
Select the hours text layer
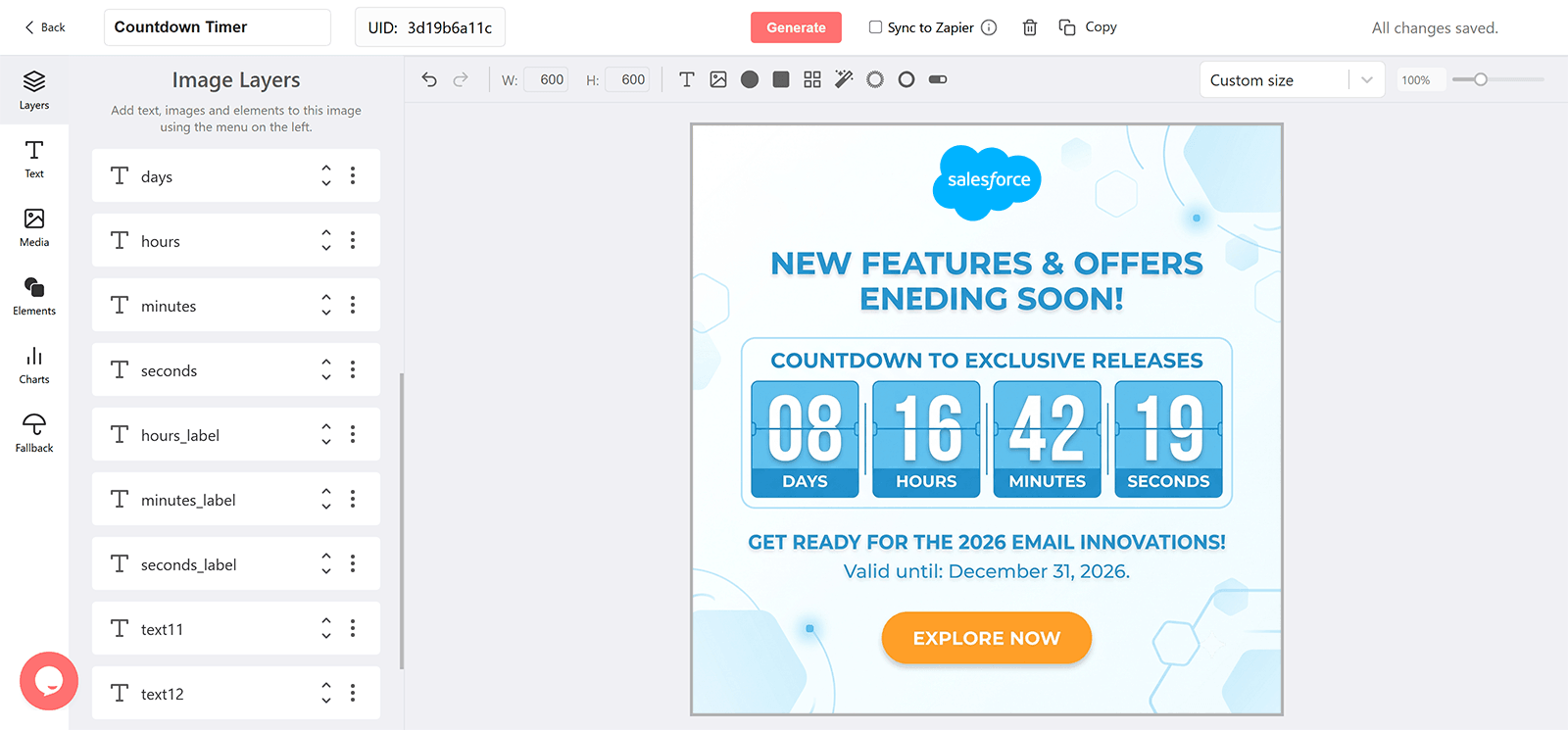tap(236, 240)
